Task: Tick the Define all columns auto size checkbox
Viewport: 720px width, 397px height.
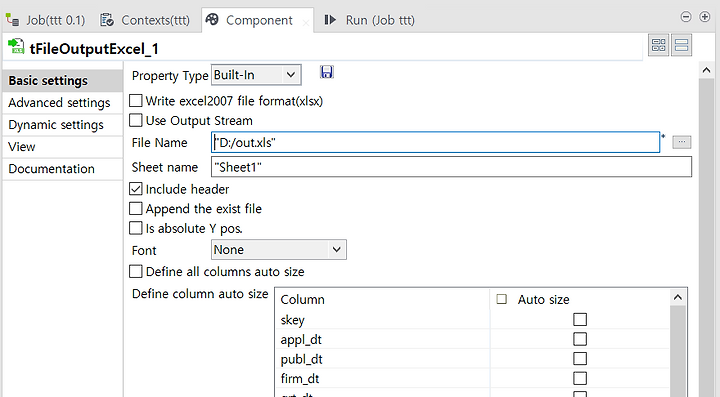Action: (x=135, y=271)
